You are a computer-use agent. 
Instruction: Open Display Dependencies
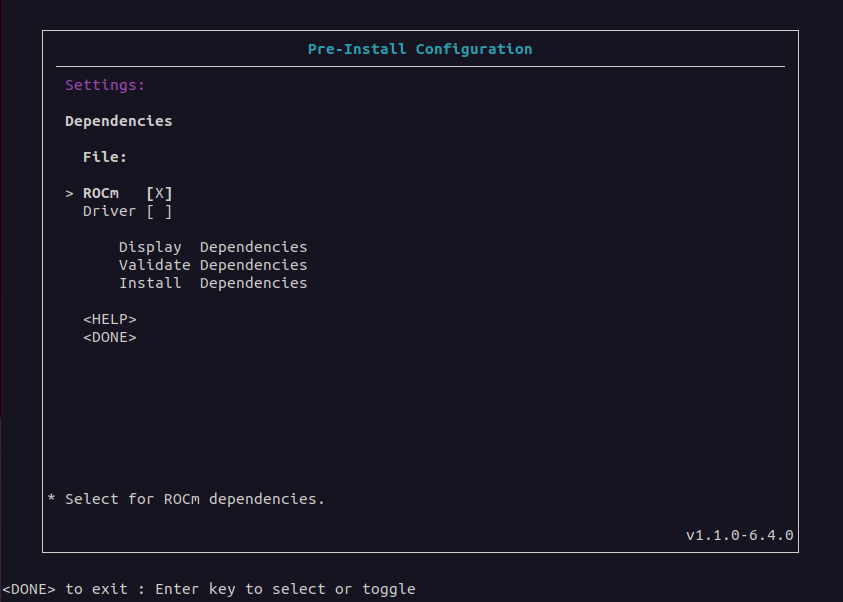point(212,247)
